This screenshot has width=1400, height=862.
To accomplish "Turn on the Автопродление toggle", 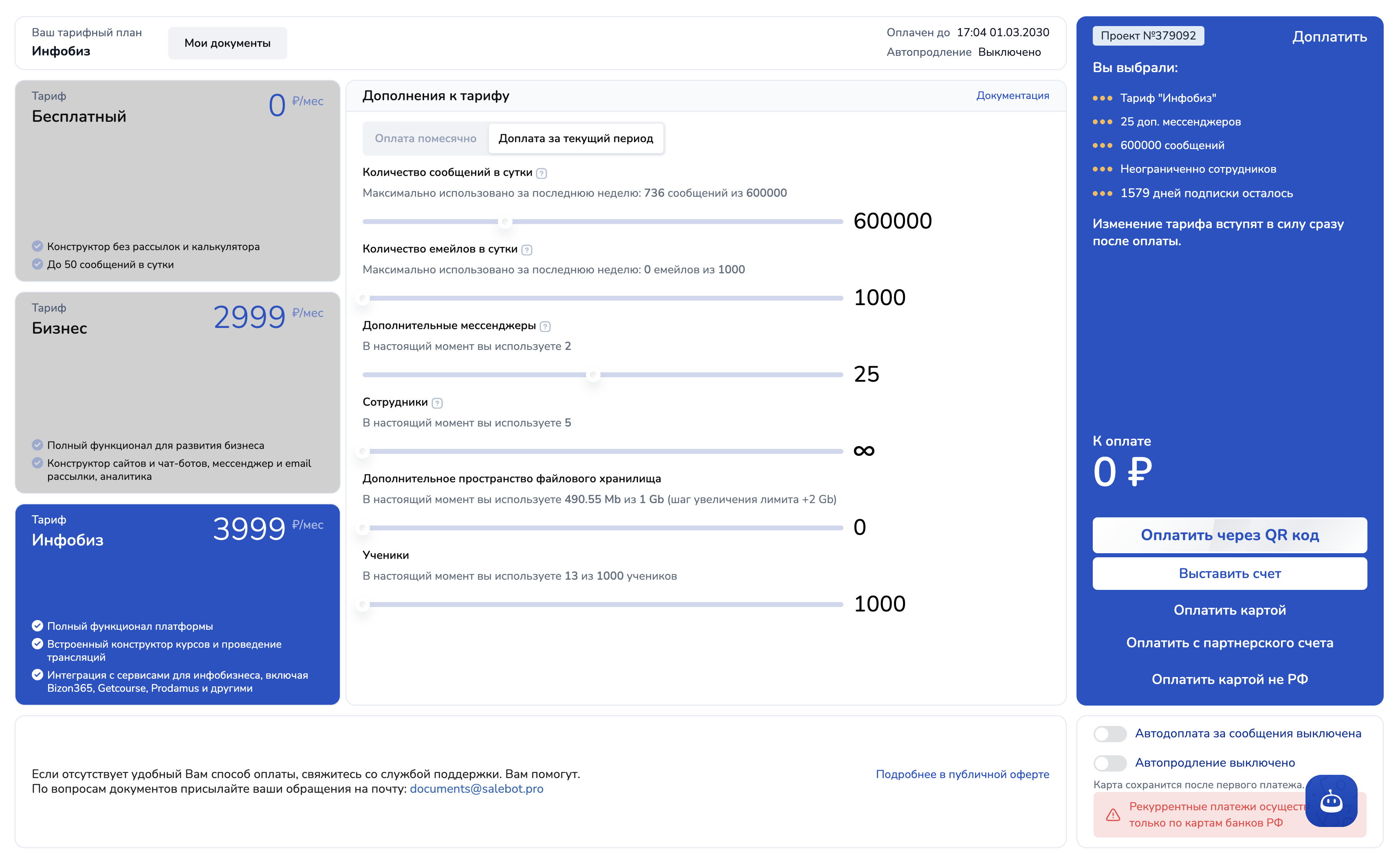I will pyautogui.click(x=1109, y=763).
